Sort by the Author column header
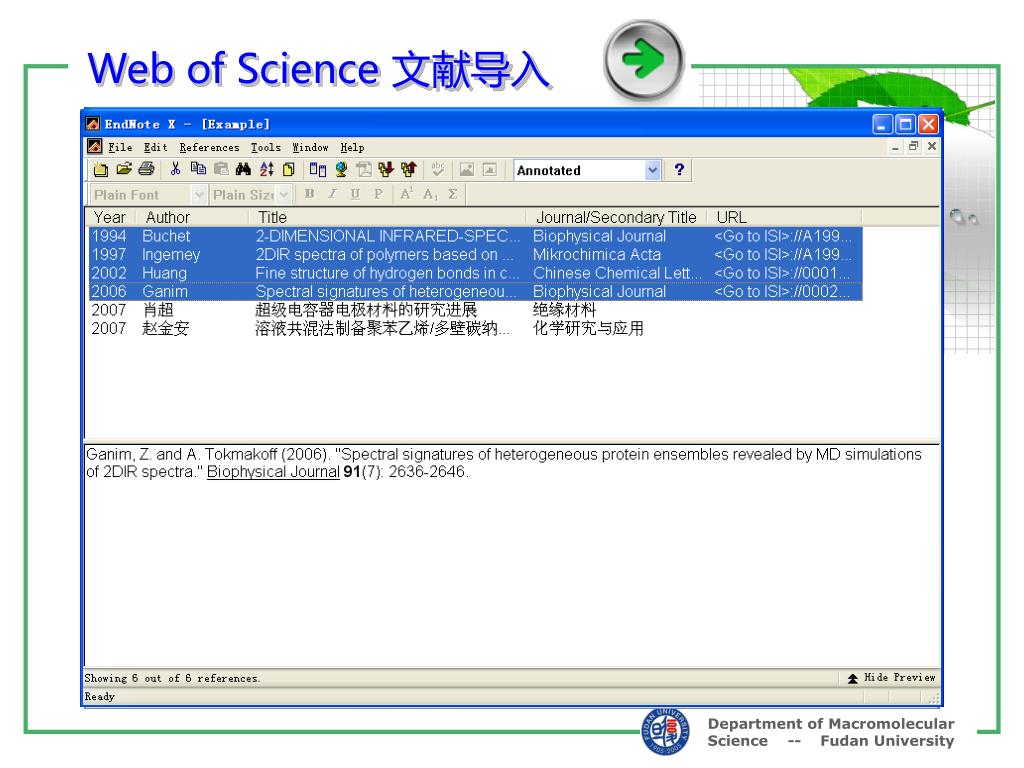Image resolution: width=1024 pixels, height=768 pixels. pyautogui.click(x=192, y=217)
